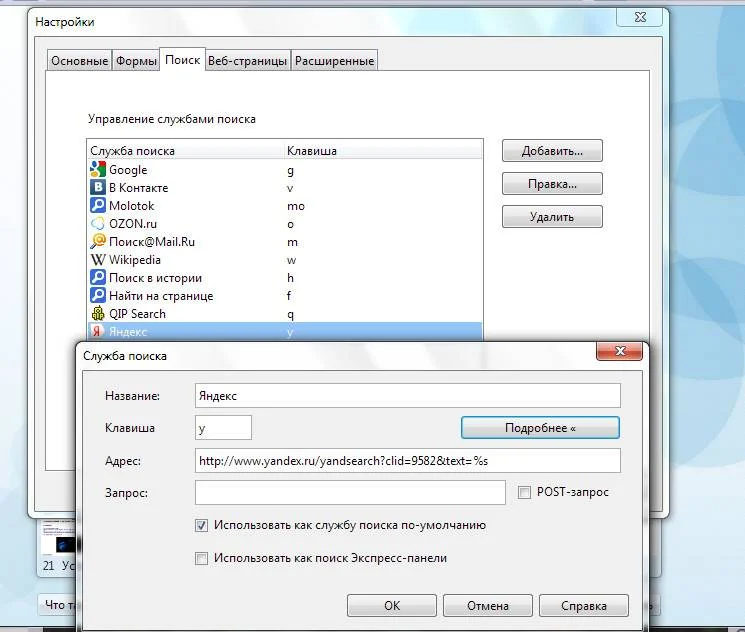Viewport: 745px width, 632px height.
Task: Open help via Справка button
Action: 584,605
